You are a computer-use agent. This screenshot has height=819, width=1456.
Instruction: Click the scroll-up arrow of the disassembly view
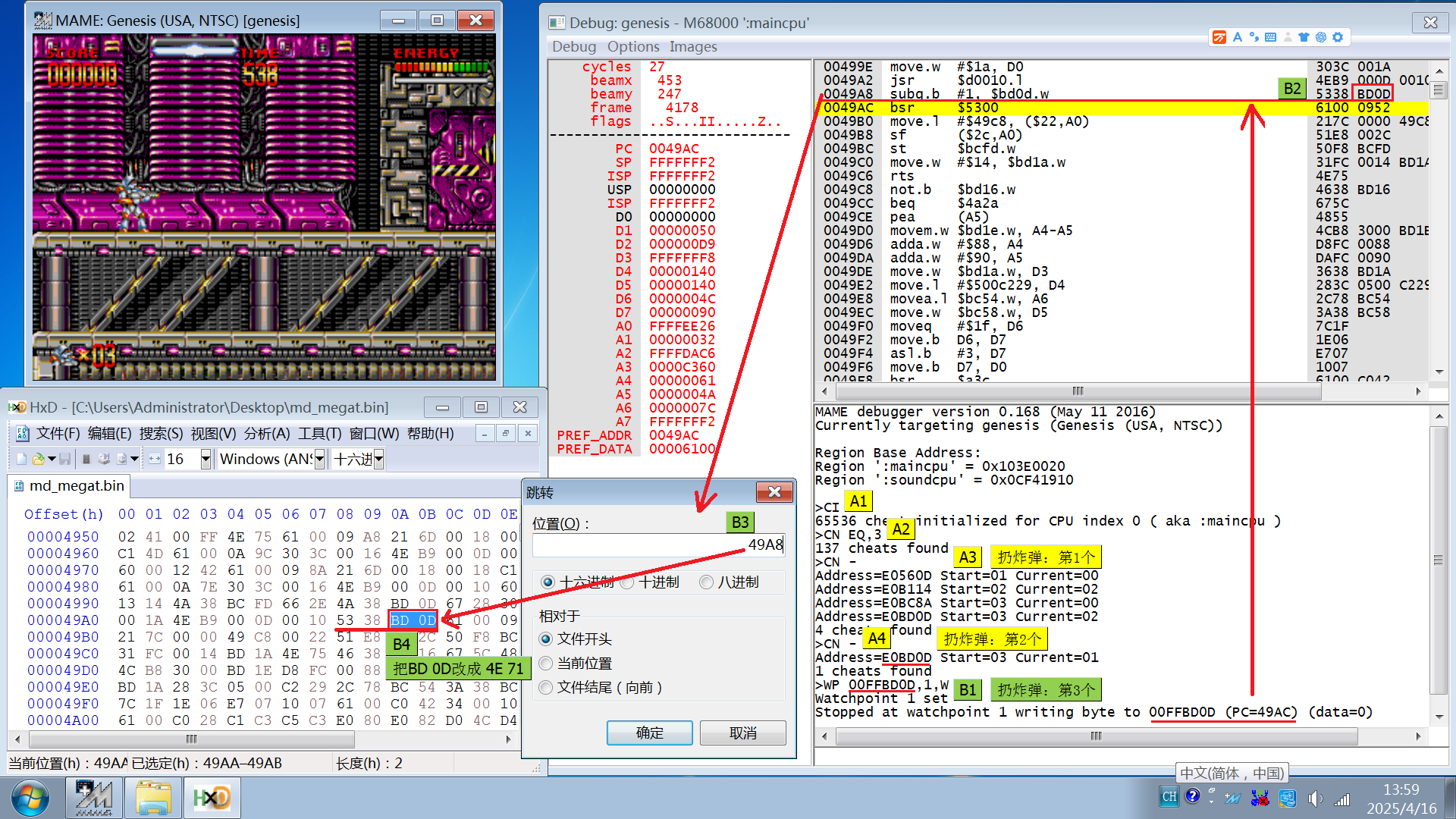(1439, 71)
